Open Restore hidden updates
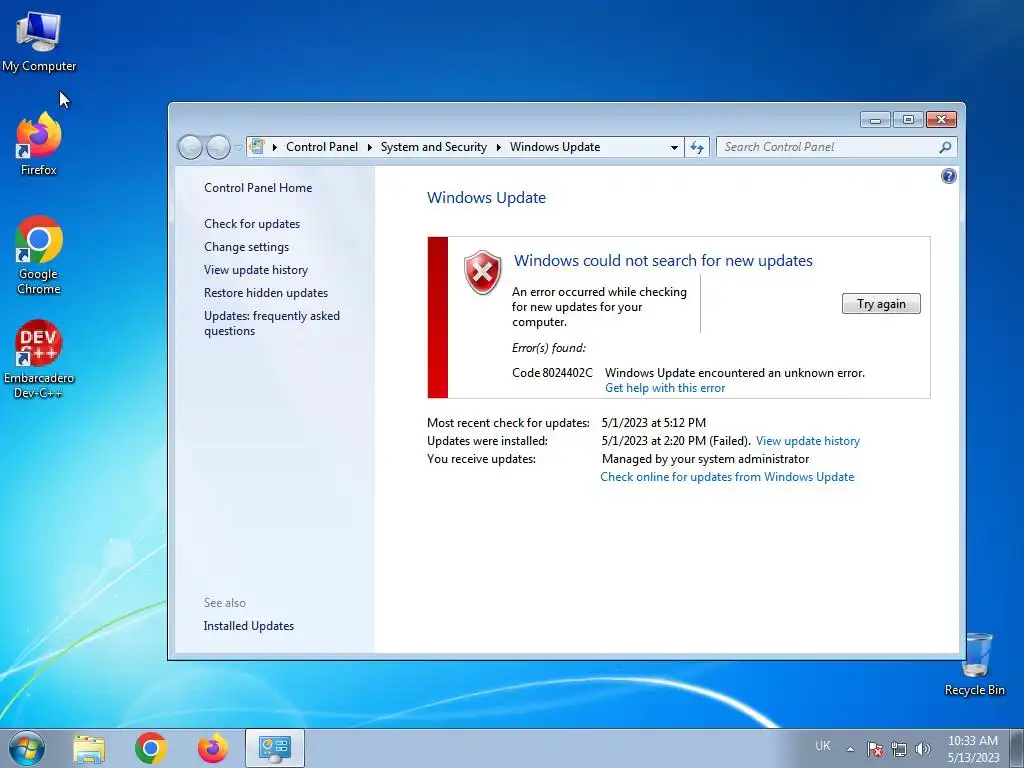 pyautogui.click(x=266, y=293)
